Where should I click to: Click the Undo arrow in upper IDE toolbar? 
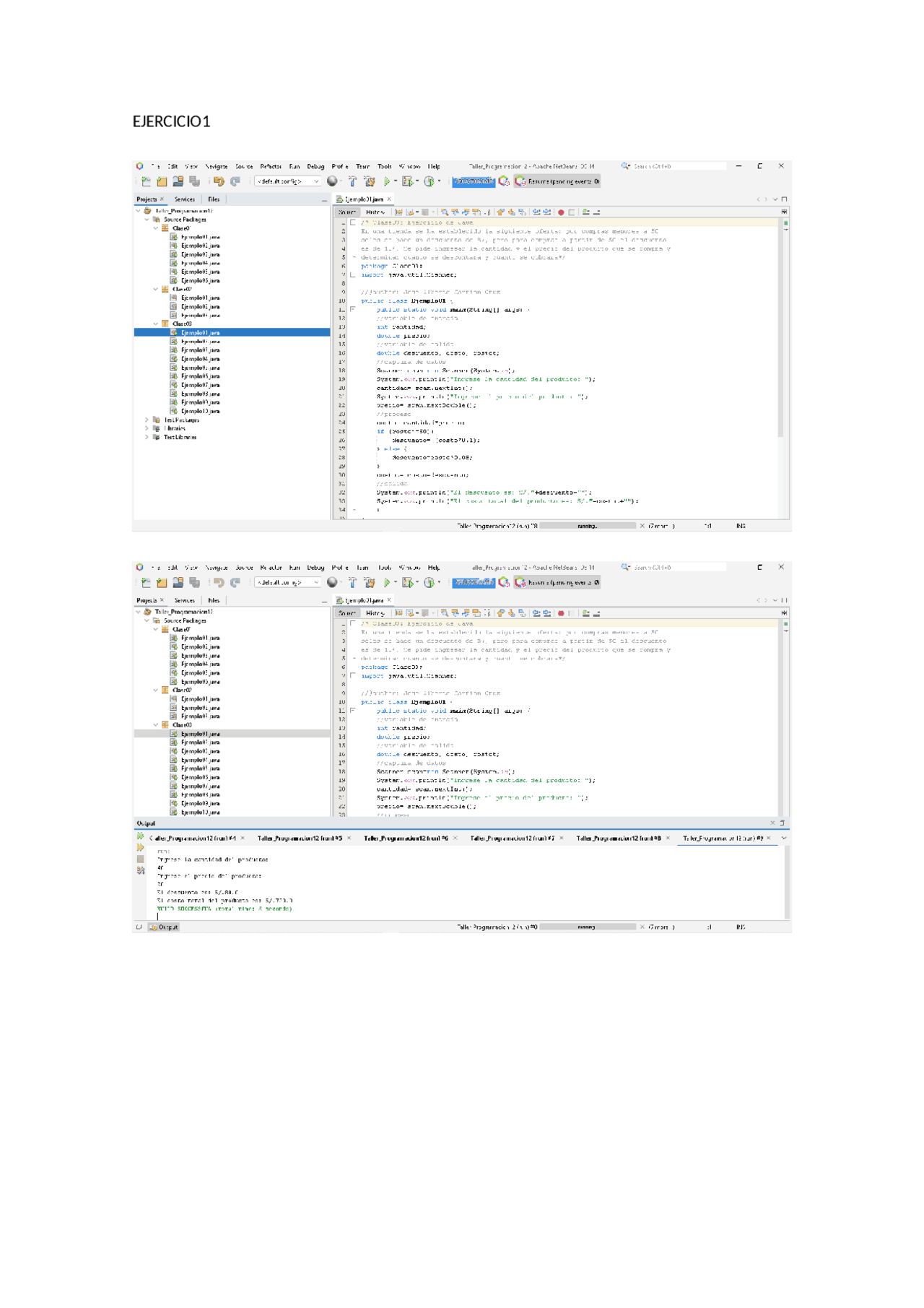[x=219, y=181]
